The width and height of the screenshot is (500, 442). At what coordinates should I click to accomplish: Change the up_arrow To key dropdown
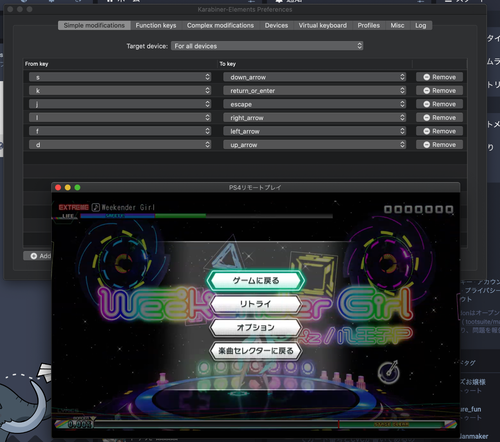[x=315, y=145]
